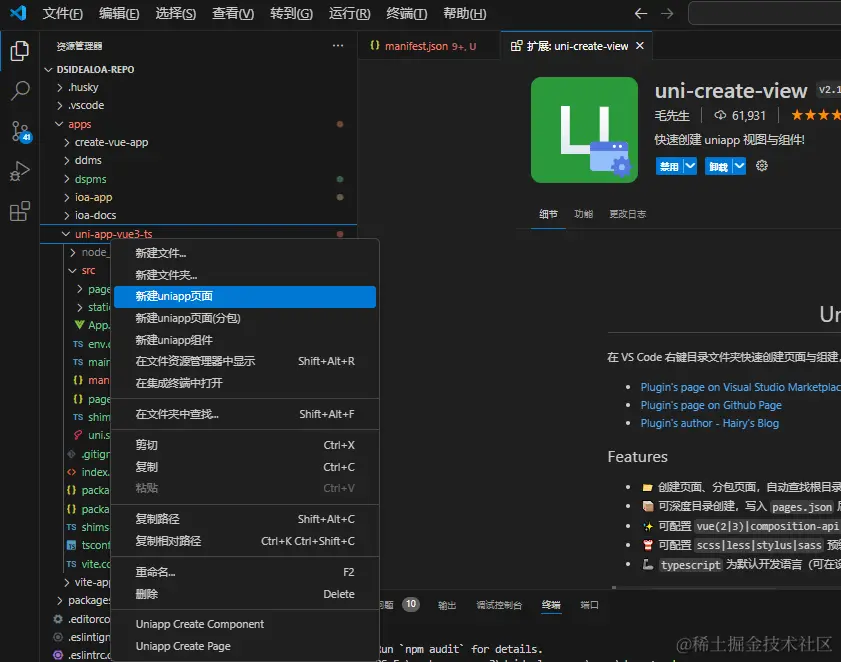Open the 文件(F) menu
This screenshot has height=662, width=841.
tap(63, 13)
